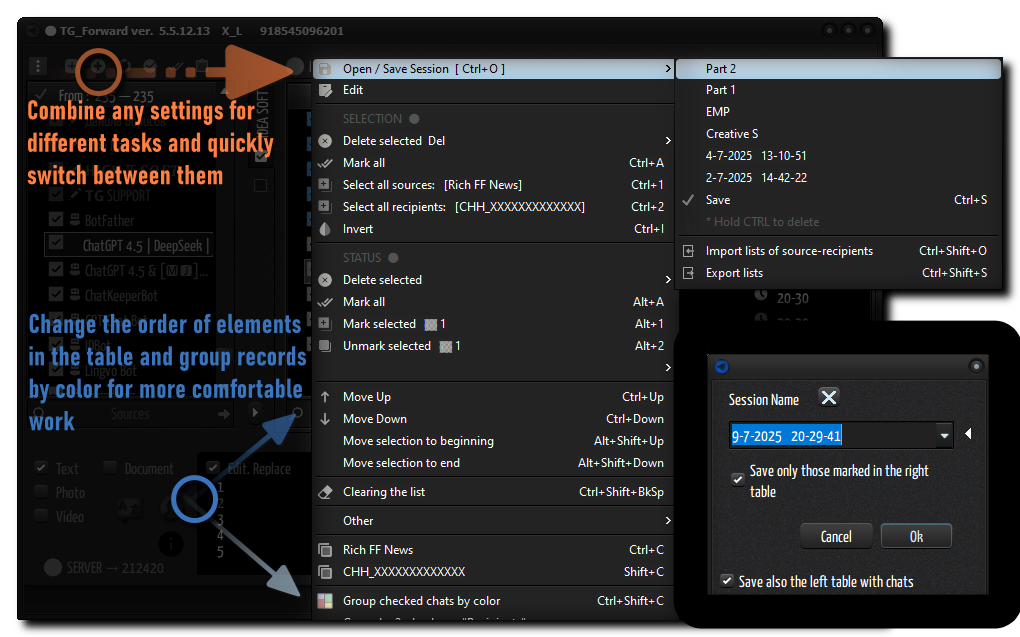The width and height of the screenshot is (1020, 637).
Task: Load the EMP session
Action: click(x=839, y=112)
